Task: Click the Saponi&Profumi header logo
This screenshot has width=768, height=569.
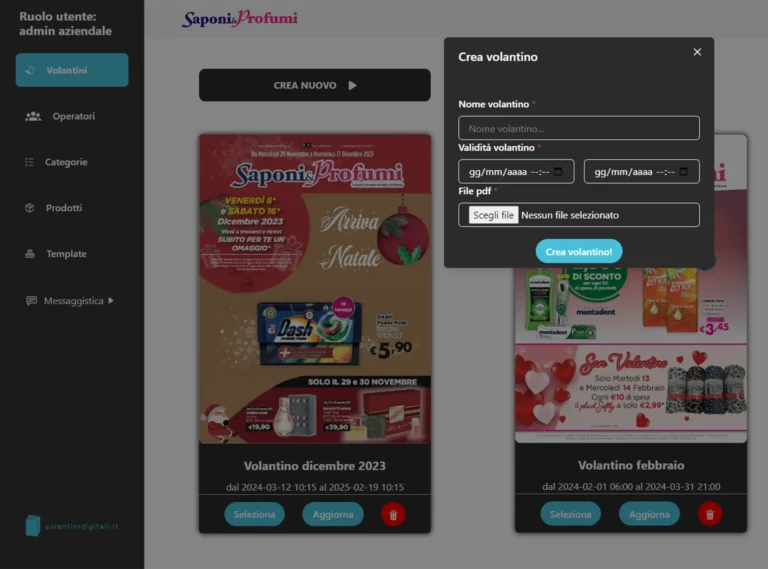Action: click(240, 19)
